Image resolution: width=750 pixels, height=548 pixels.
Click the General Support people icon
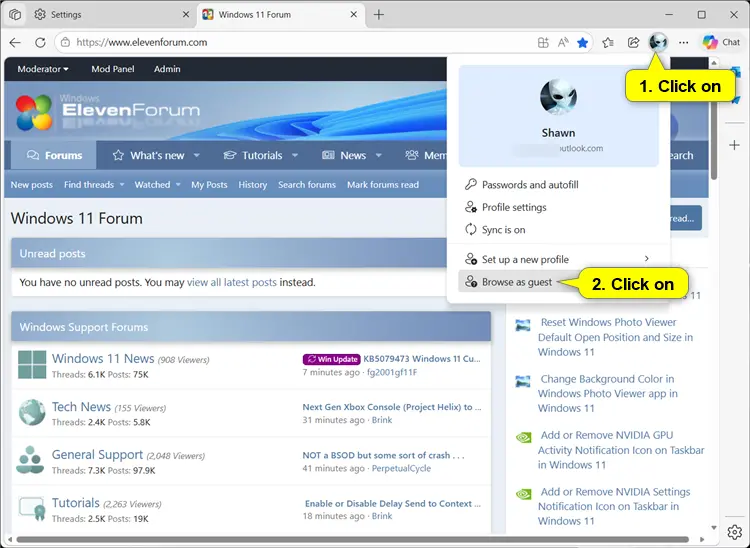(x=30, y=460)
